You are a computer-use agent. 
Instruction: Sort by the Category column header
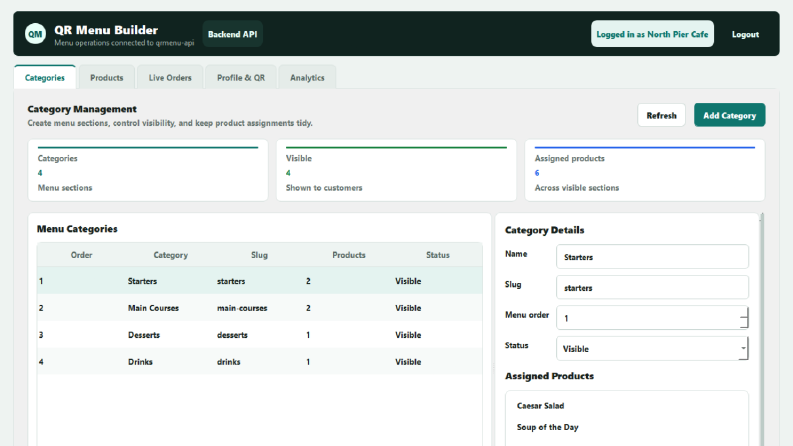170,255
